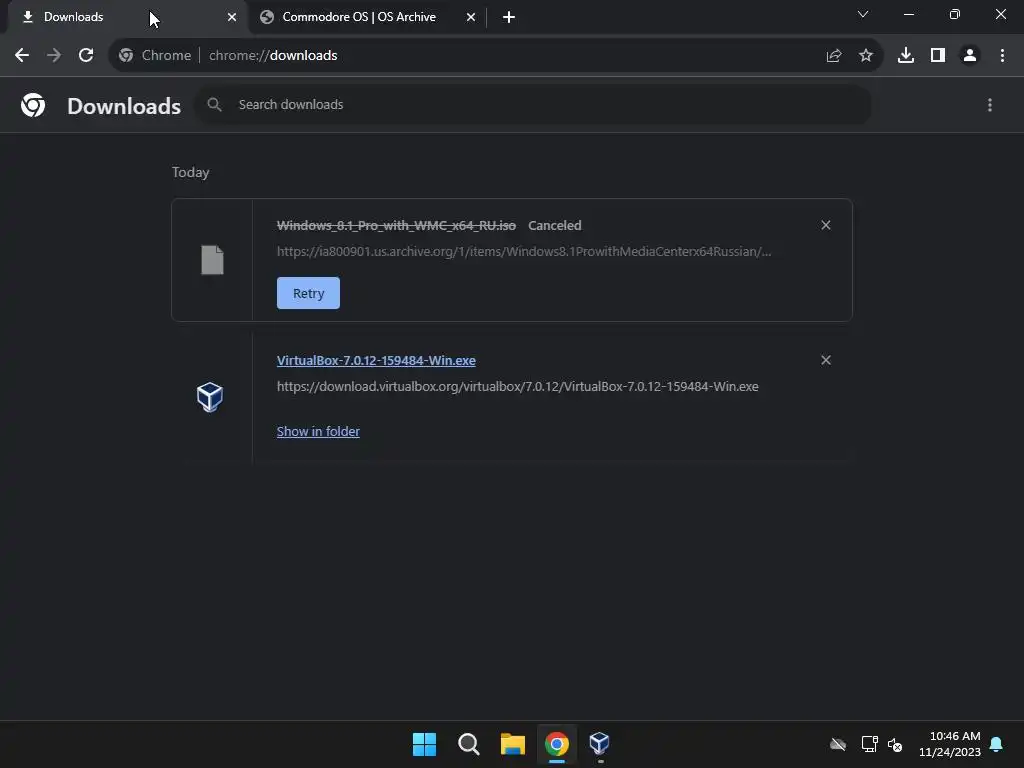Retry the canceled Windows 8.1 download
Image resolution: width=1024 pixels, height=768 pixels.
[x=308, y=293]
